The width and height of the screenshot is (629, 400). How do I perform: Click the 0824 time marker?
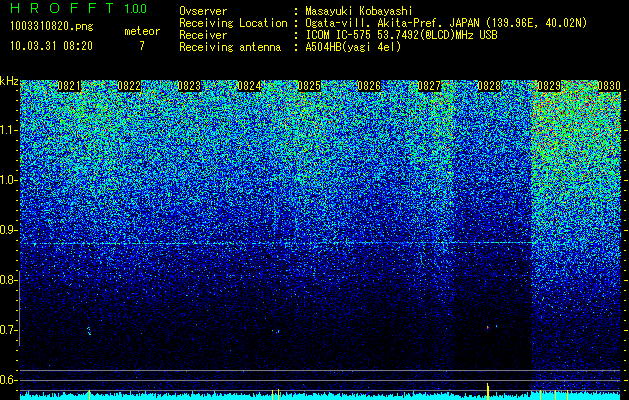(249, 86)
